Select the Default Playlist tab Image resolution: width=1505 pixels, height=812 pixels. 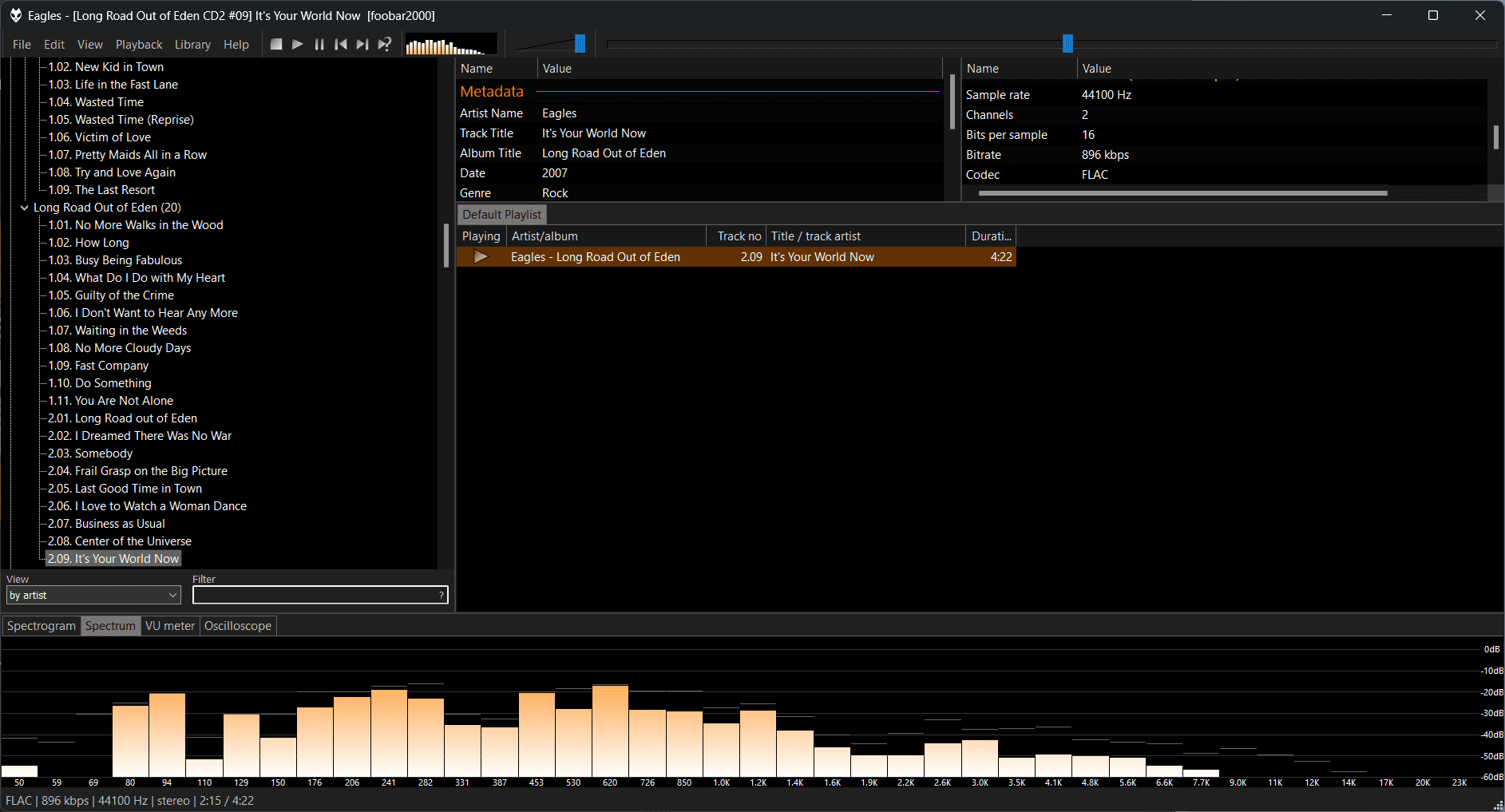(502, 215)
